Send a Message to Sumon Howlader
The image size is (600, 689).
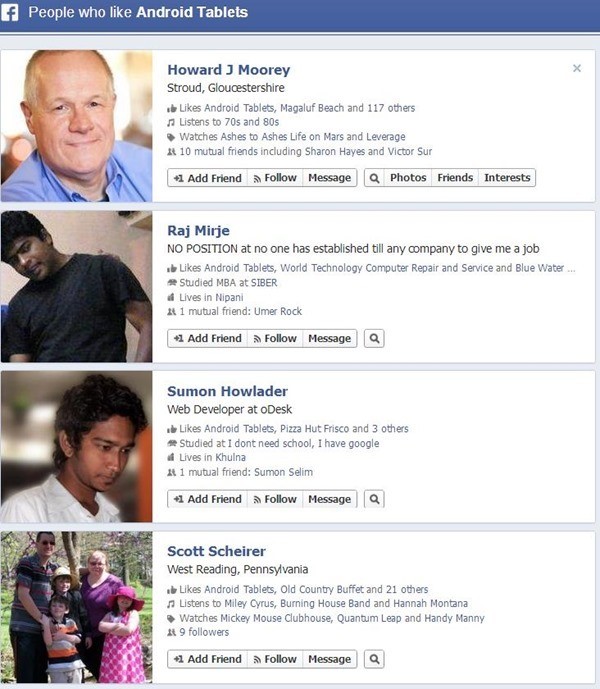click(x=330, y=499)
